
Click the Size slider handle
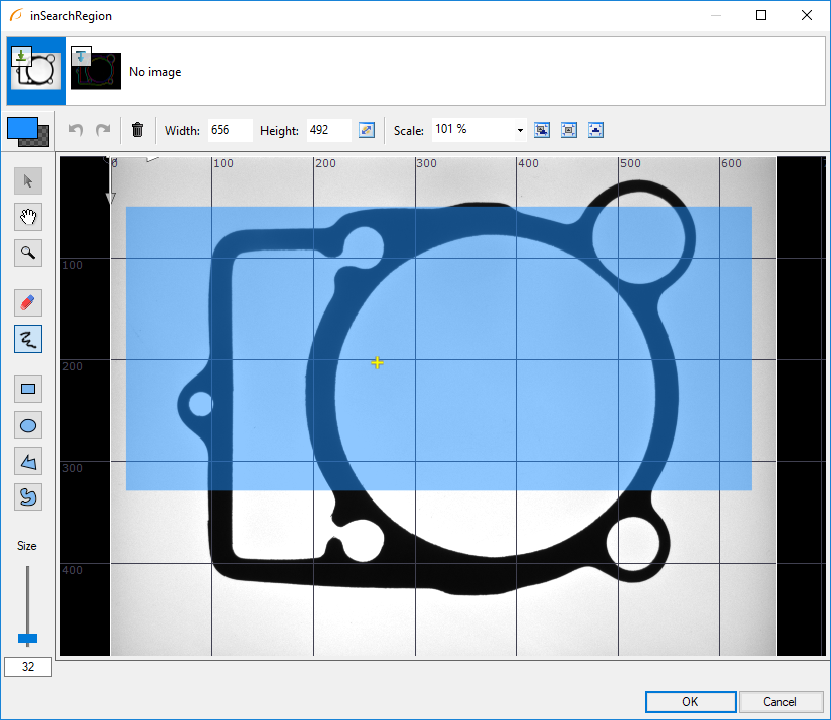point(28,638)
